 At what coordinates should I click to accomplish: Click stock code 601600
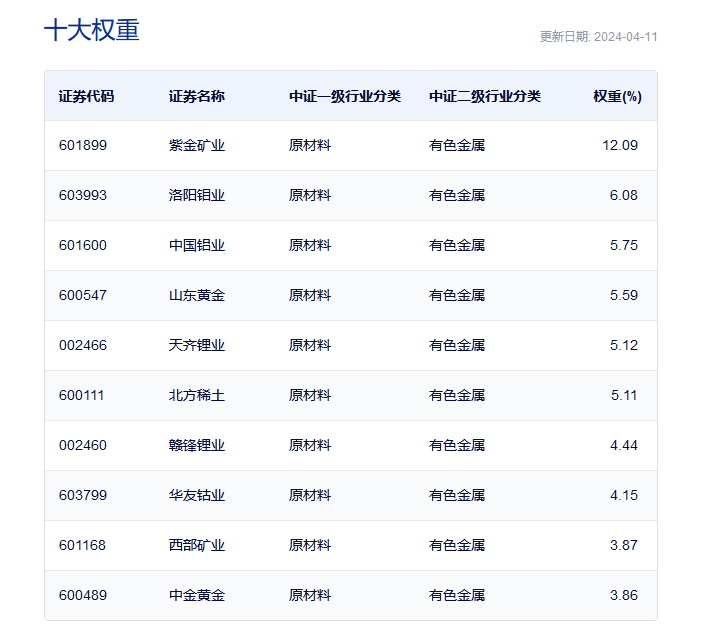[x=83, y=245]
